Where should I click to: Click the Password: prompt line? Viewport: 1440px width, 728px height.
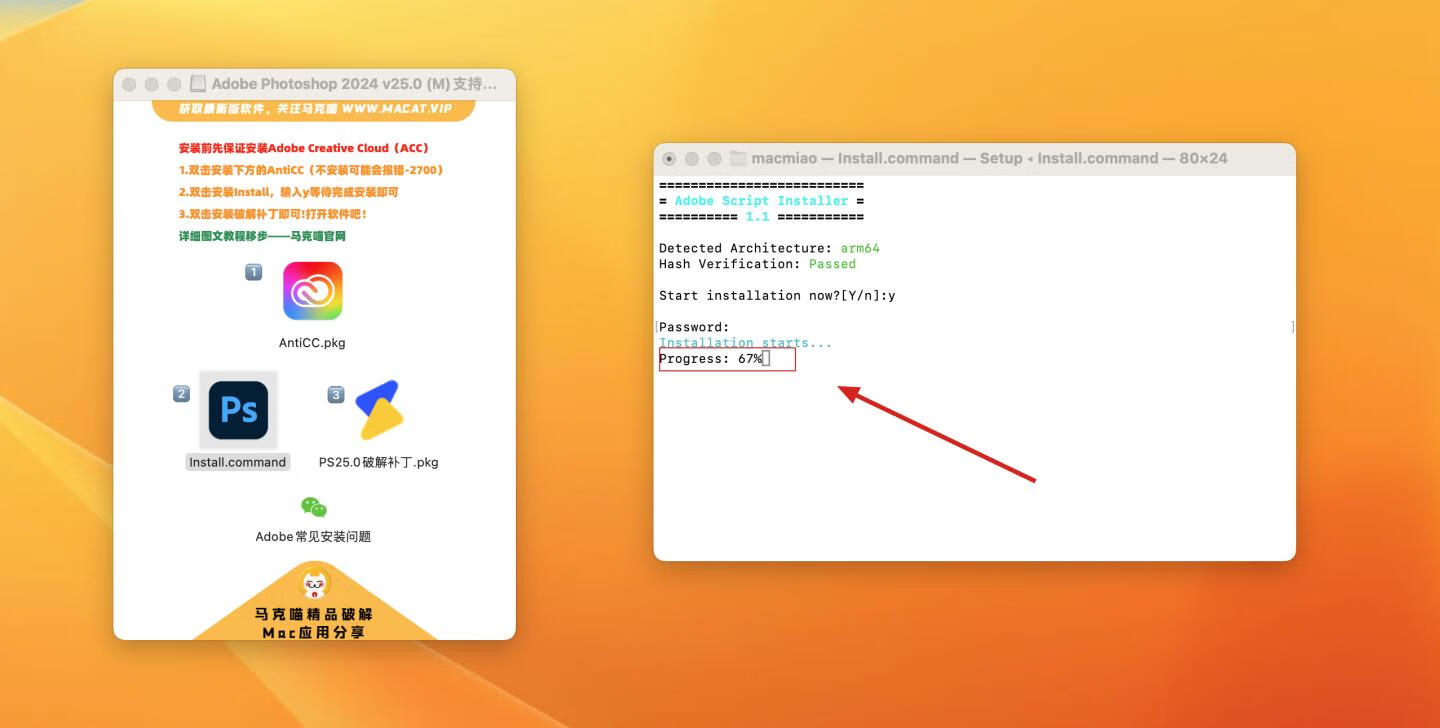pos(694,327)
